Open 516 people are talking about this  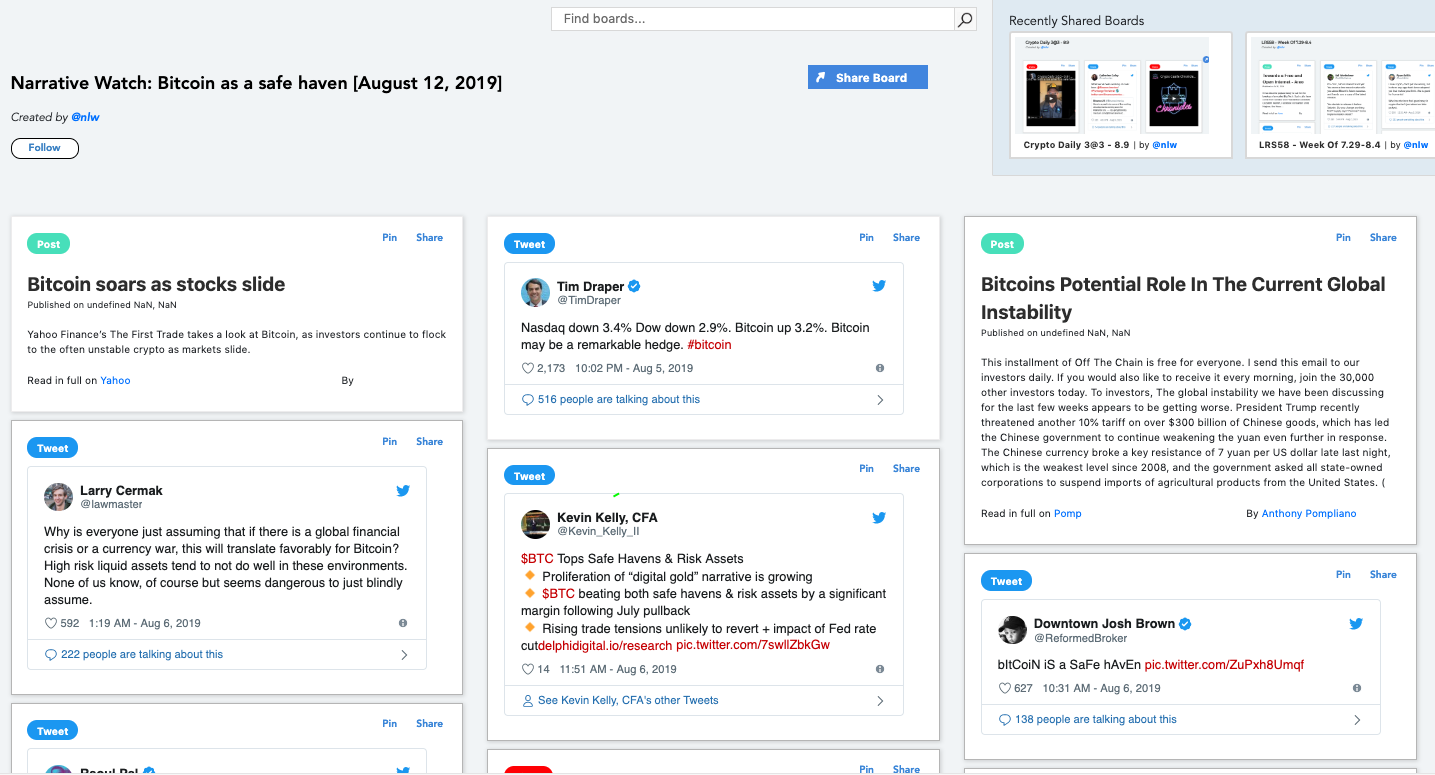619,399
